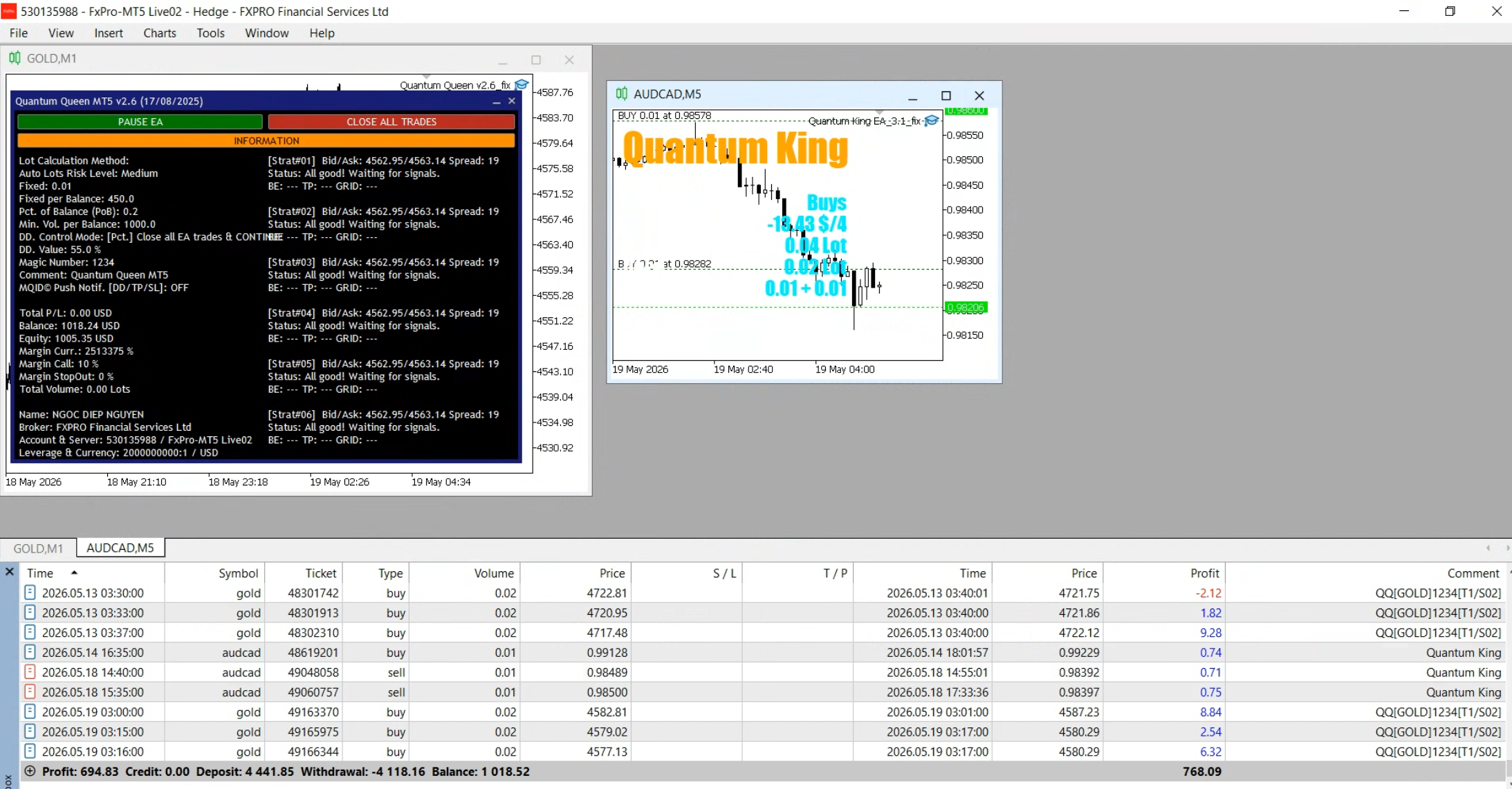Viewport: 1512px width, 789px height.
Task: Click the AUDCAD,M5 chart window icon
Action: click(x=622, y=93)
